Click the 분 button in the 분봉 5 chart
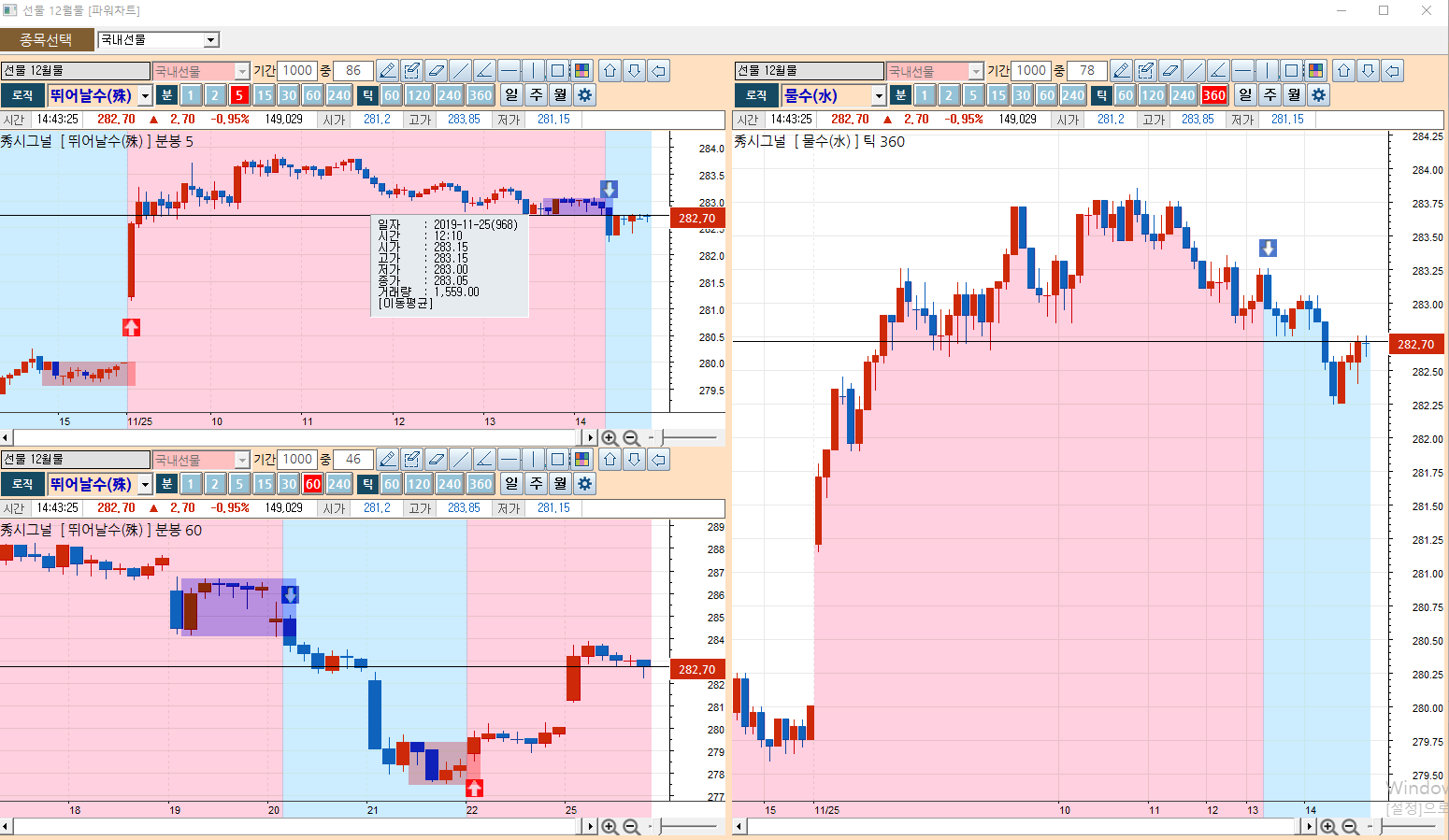1449x840 pixels. (x=166, y=95)
